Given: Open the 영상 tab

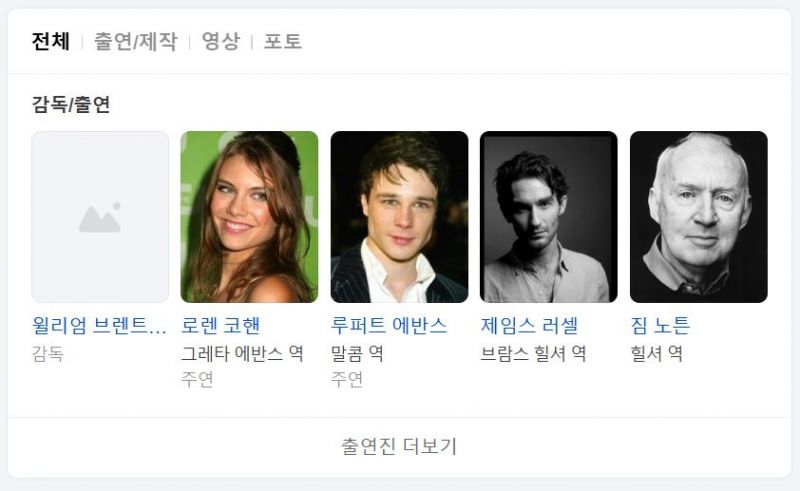Looking at the screenshot, I should click(220, 41).
